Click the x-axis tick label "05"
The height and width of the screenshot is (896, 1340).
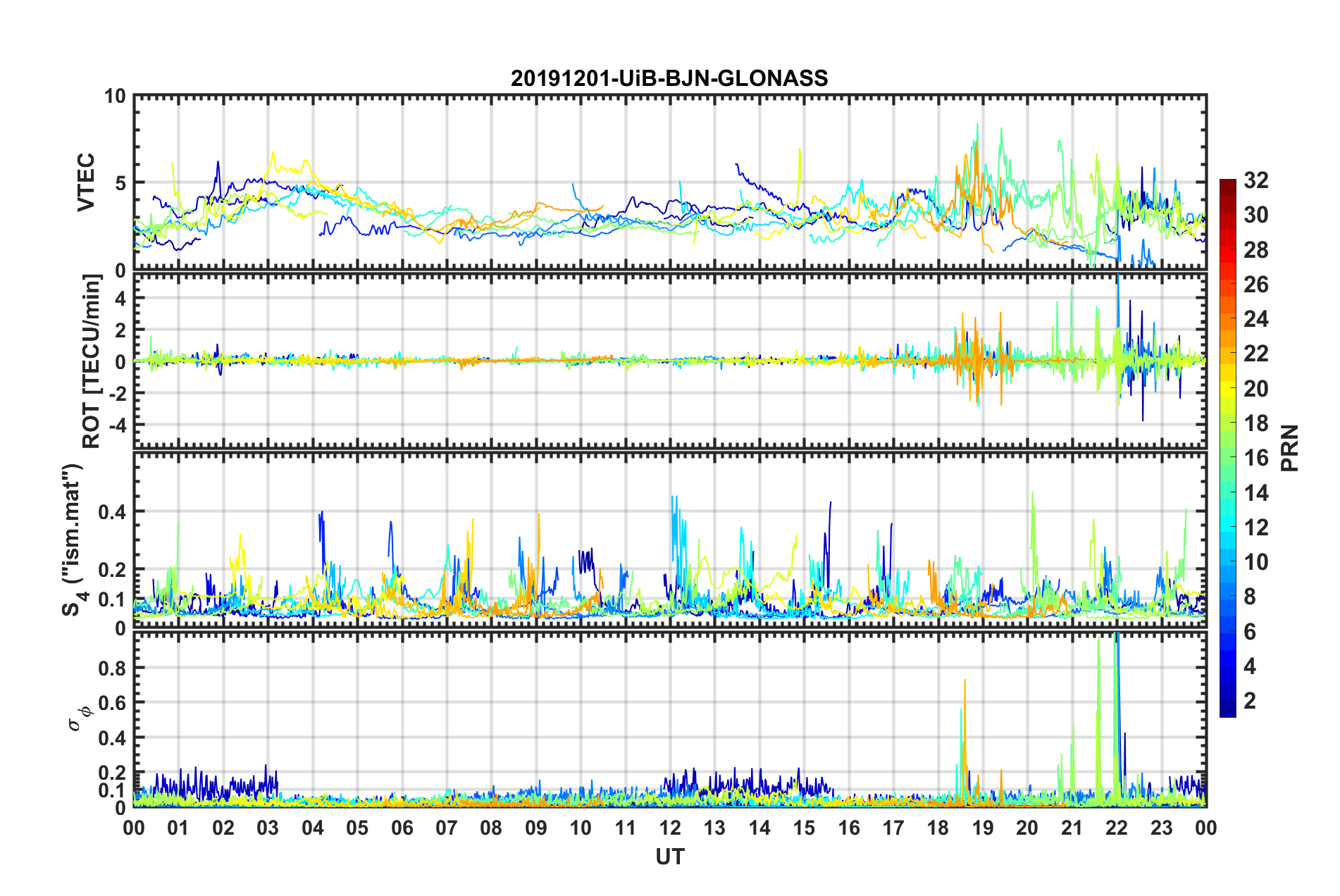tap(357, 828)
